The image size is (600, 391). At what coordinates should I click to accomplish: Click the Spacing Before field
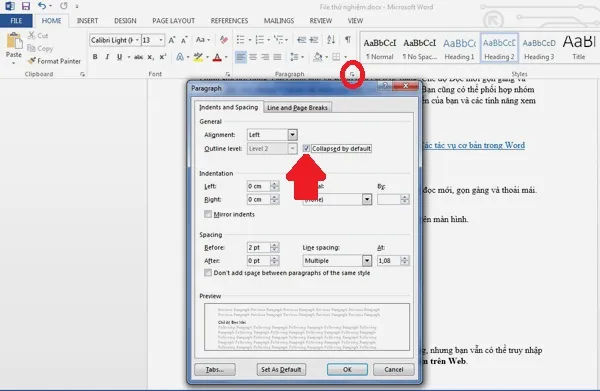258,248
